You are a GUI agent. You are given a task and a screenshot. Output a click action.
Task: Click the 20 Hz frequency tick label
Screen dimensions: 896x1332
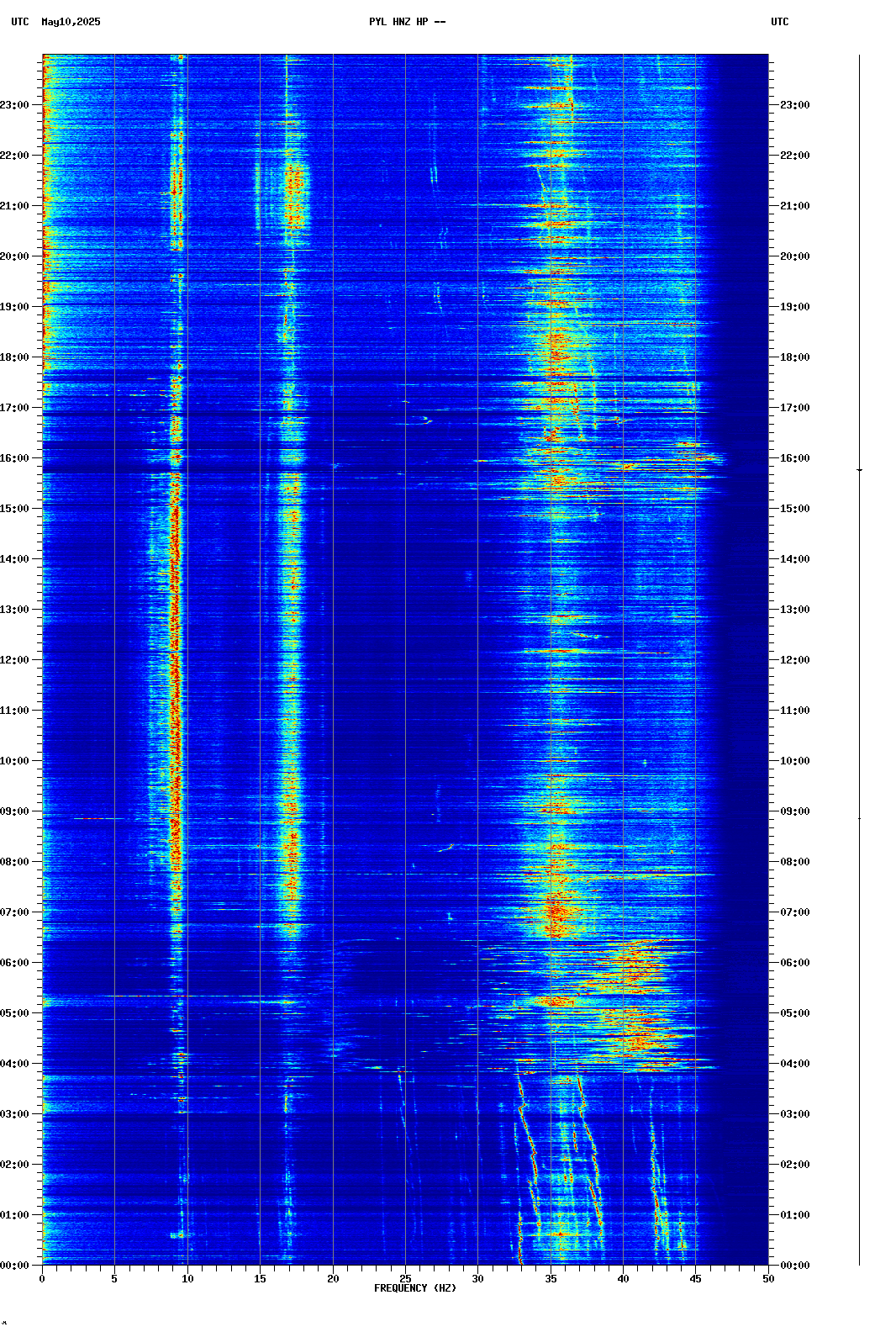point(333,1279)
